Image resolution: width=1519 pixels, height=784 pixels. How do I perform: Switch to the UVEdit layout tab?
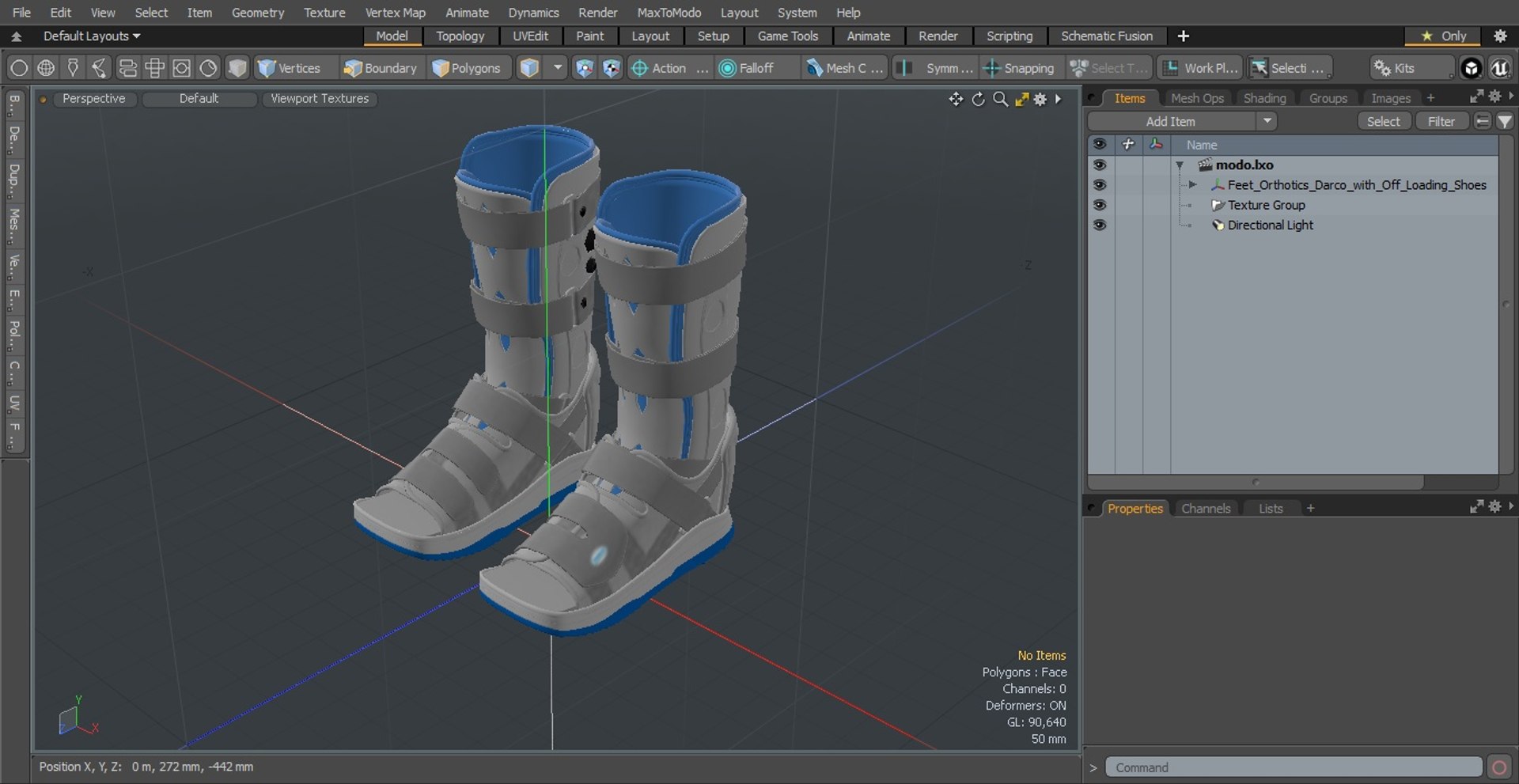[530, 36]
